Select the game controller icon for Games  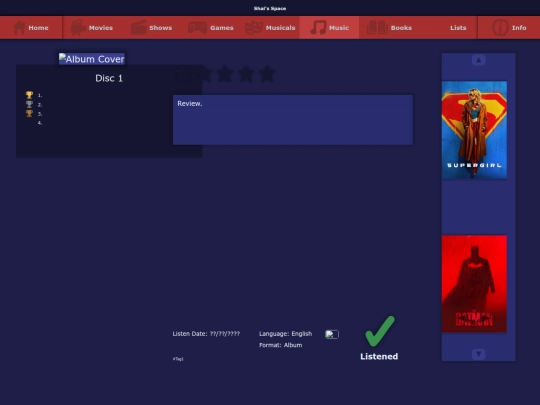(197, 28)
